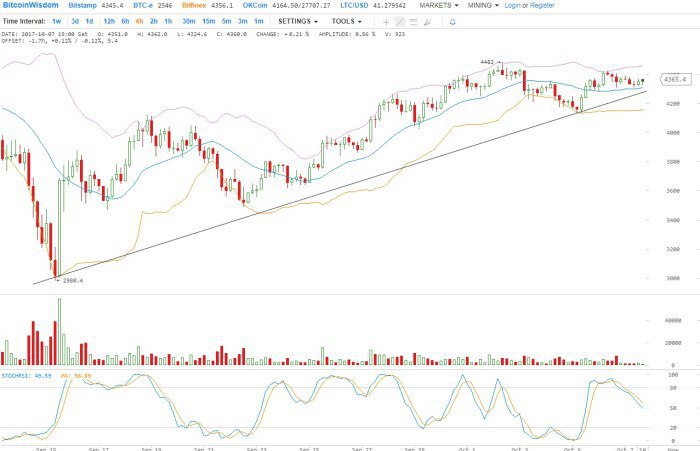The height and width of the screenshot is (451, 700).
Task: Click the 4365.4 current price tag
Action: coord(676,79)
